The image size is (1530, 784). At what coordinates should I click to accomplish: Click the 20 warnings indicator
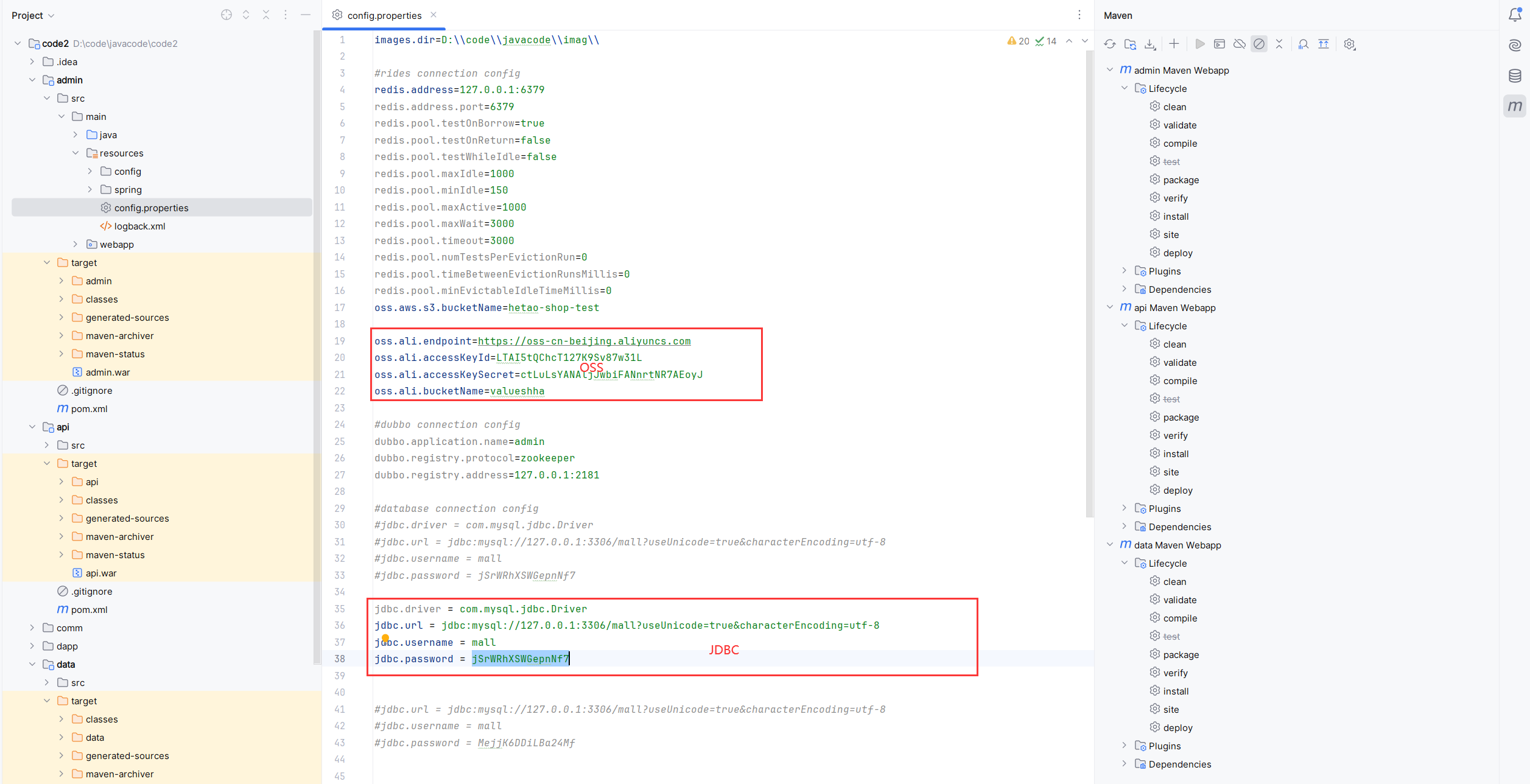[x=1018, y=41]
